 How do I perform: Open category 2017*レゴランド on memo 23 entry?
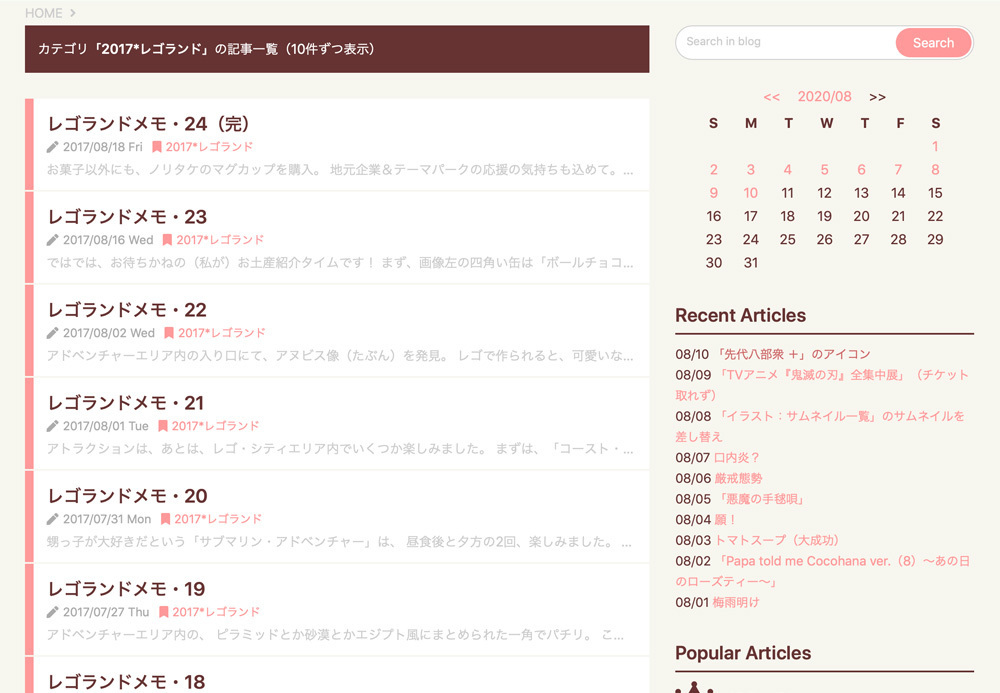click(220, 240)
